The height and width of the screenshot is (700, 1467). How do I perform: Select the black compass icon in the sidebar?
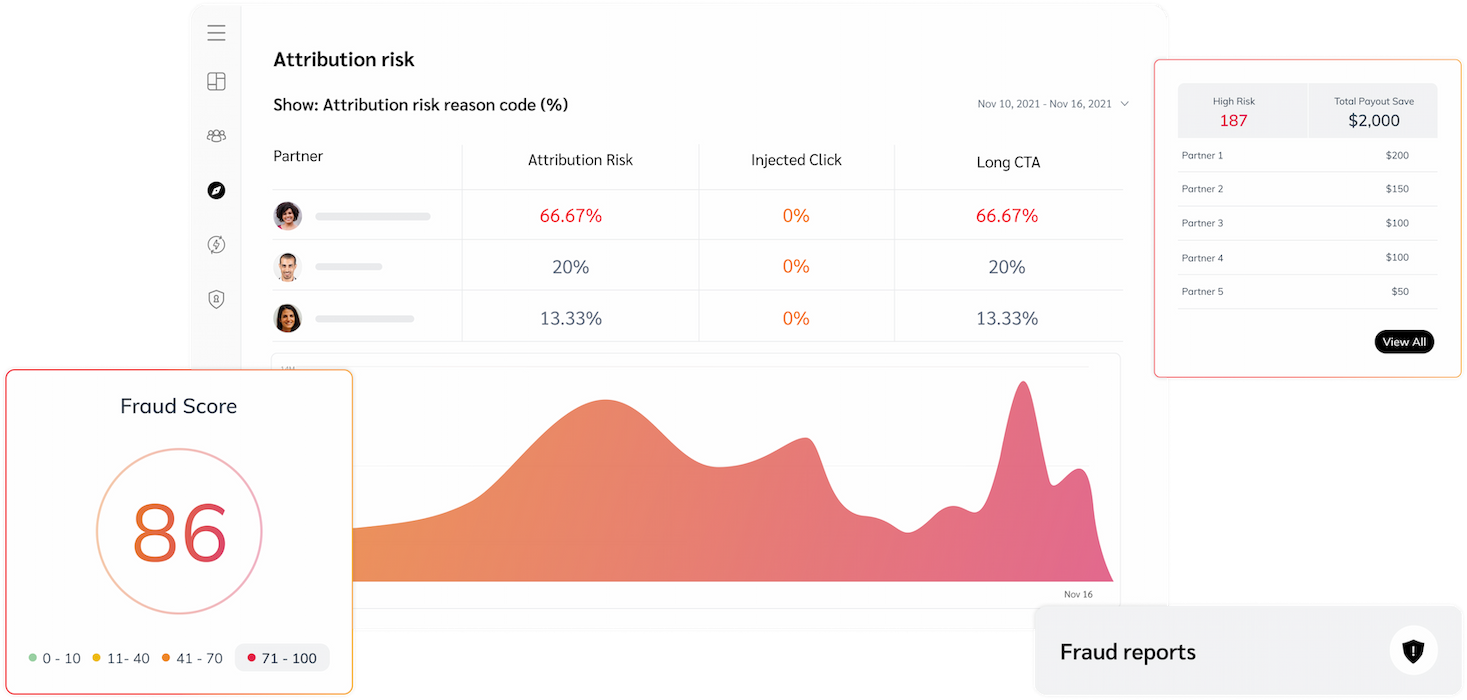216,190
